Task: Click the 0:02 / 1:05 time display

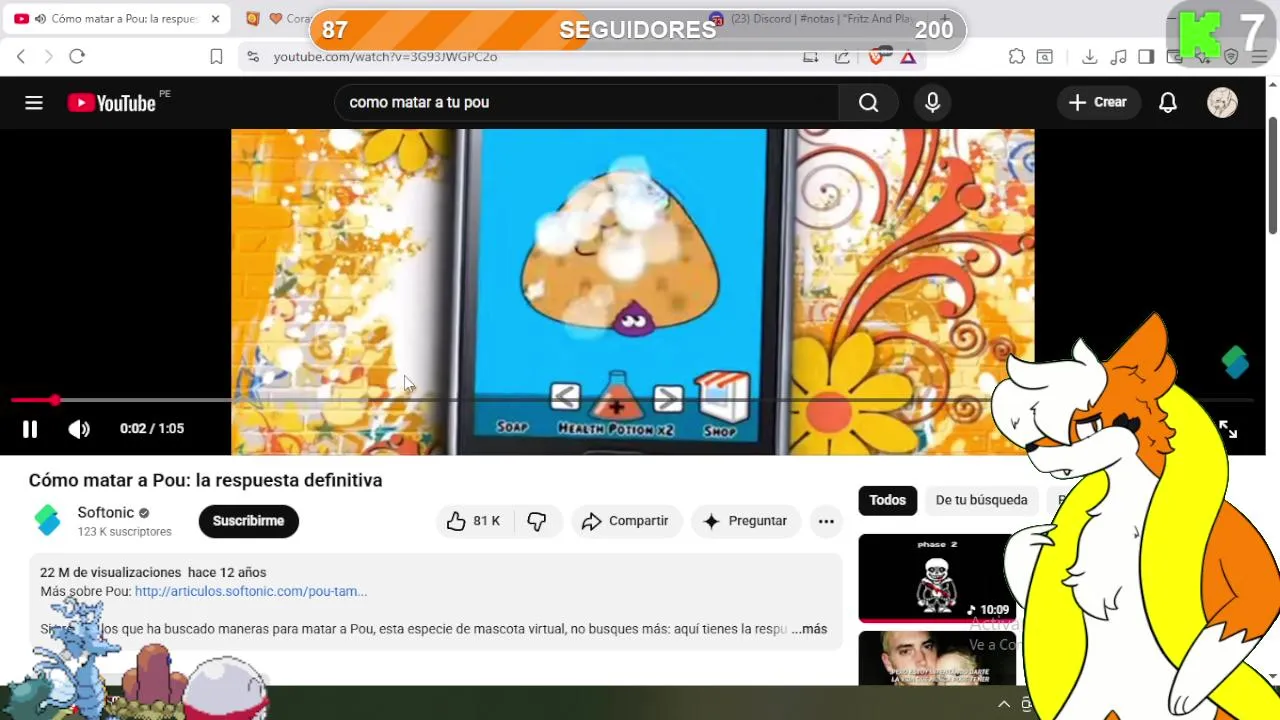Action: tap(152, 429)
